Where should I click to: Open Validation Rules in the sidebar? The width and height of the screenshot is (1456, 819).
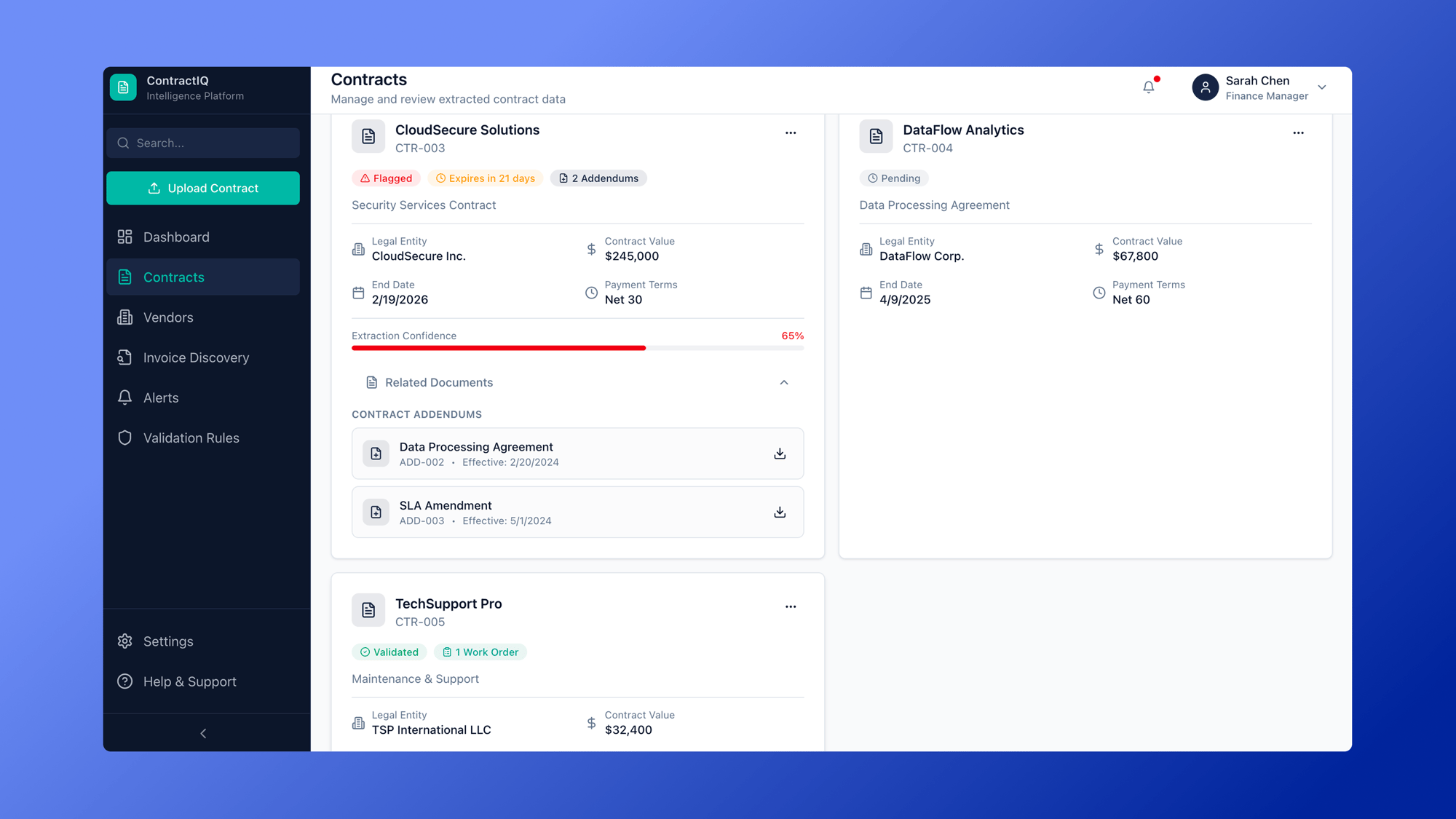click(x=191, y=438)
